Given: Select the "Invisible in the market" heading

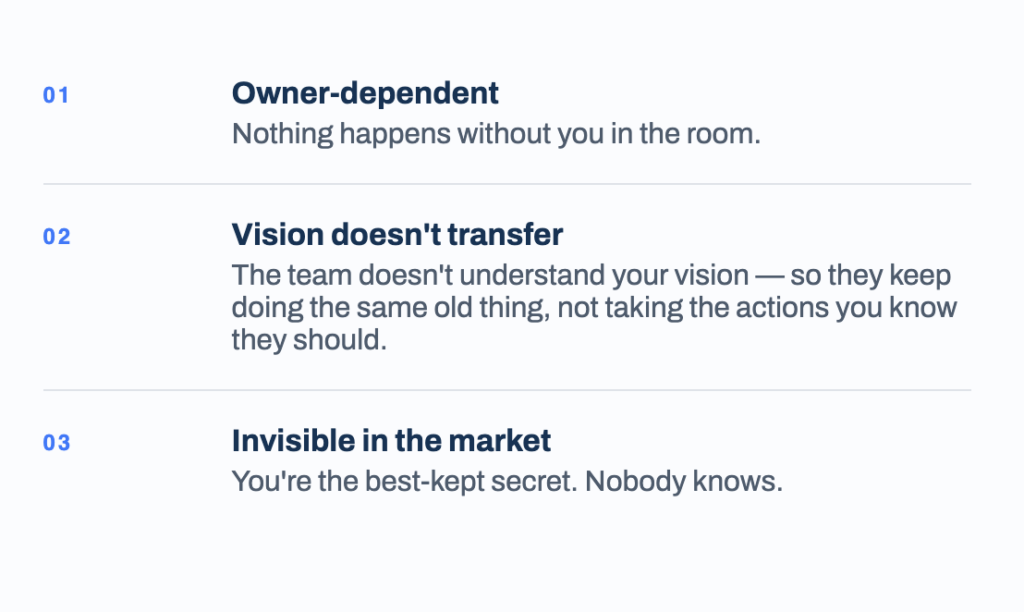Looking at the screenshot, I should coord(391,441).
